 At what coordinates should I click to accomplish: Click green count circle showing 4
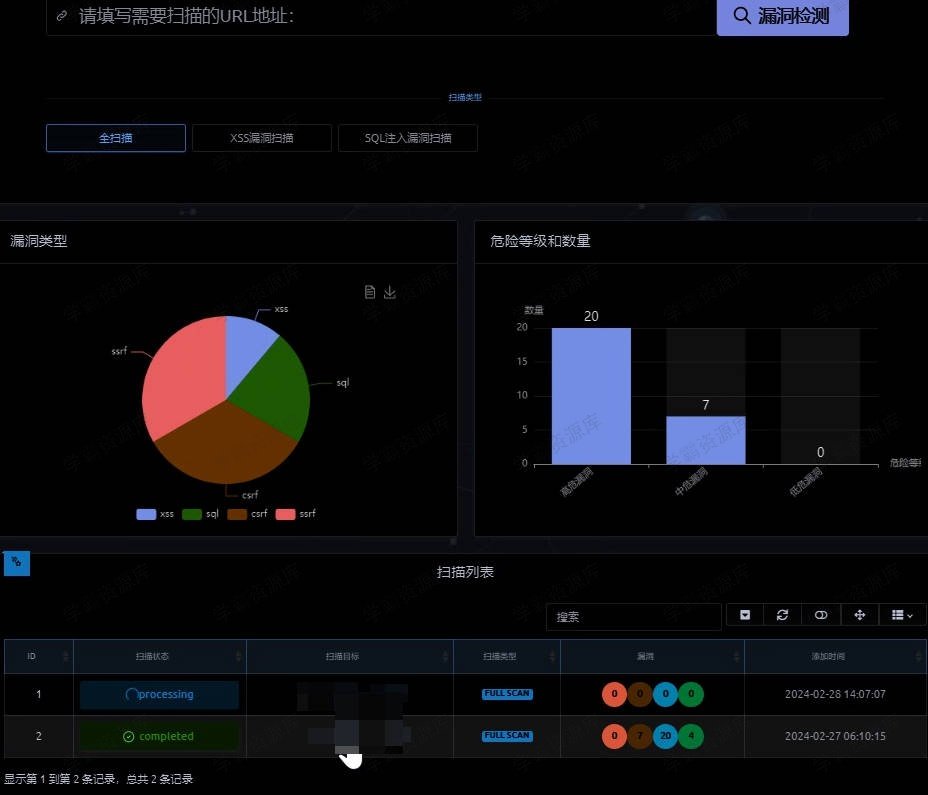691,736
